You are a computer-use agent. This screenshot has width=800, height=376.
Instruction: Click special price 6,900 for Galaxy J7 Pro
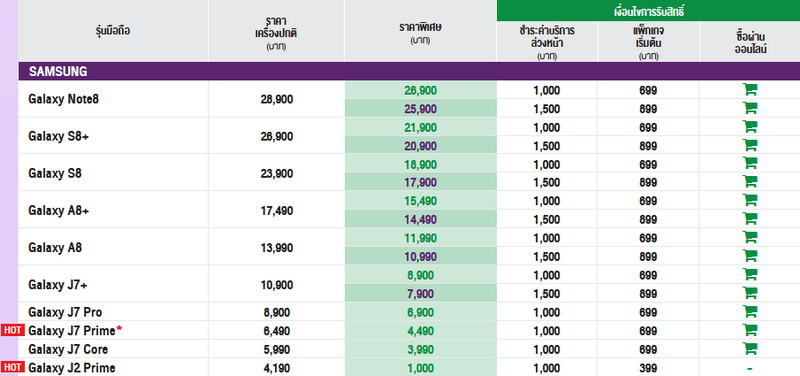pyautogui.click(x=420, y=312)
